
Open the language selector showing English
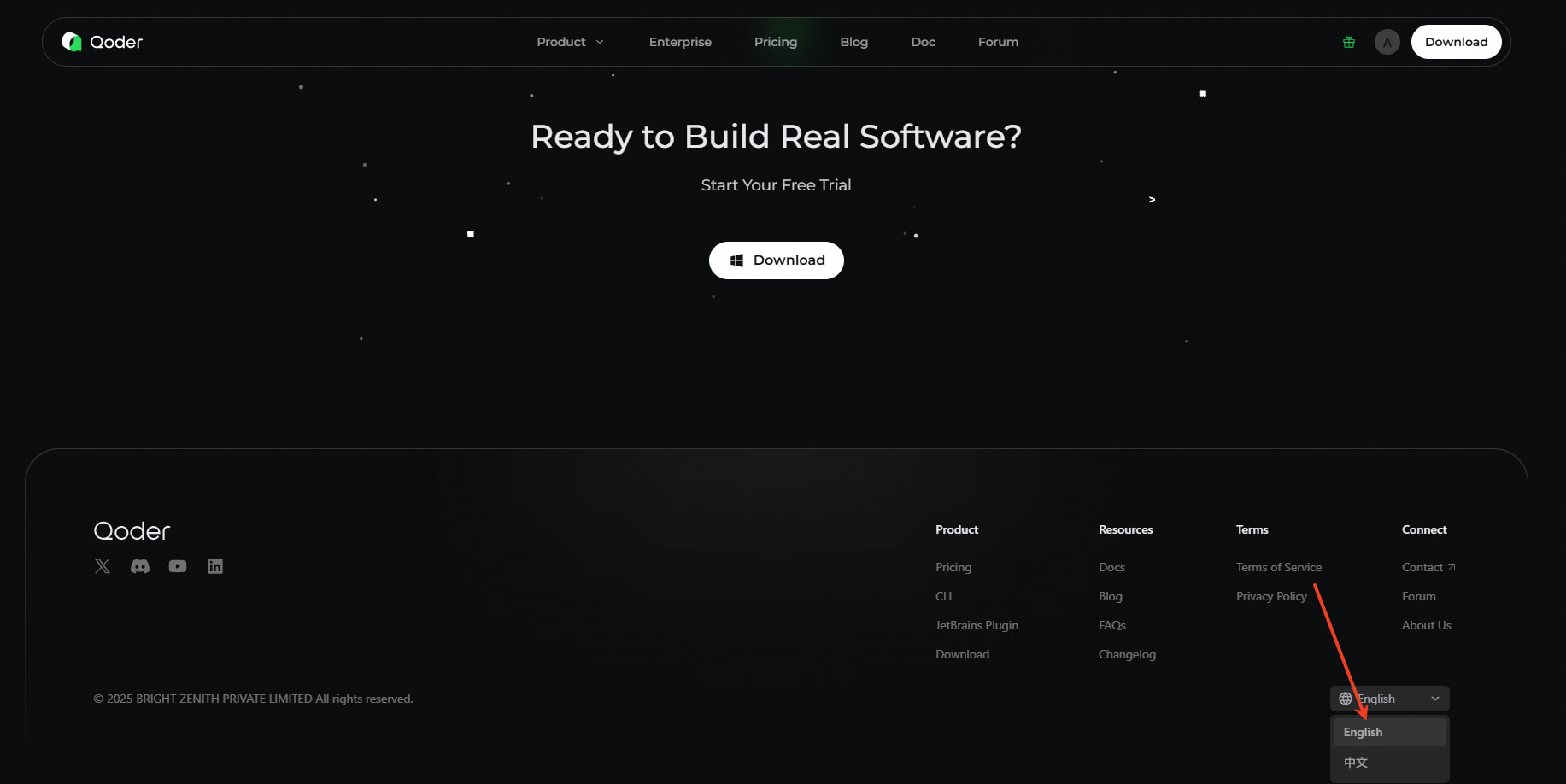1390,699
